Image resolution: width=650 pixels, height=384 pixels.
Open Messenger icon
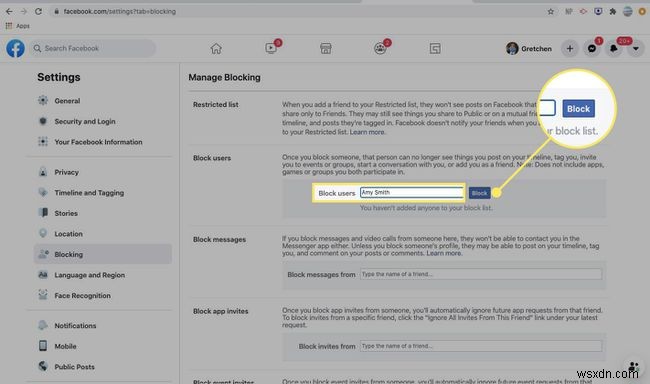(x=592, y=49)
